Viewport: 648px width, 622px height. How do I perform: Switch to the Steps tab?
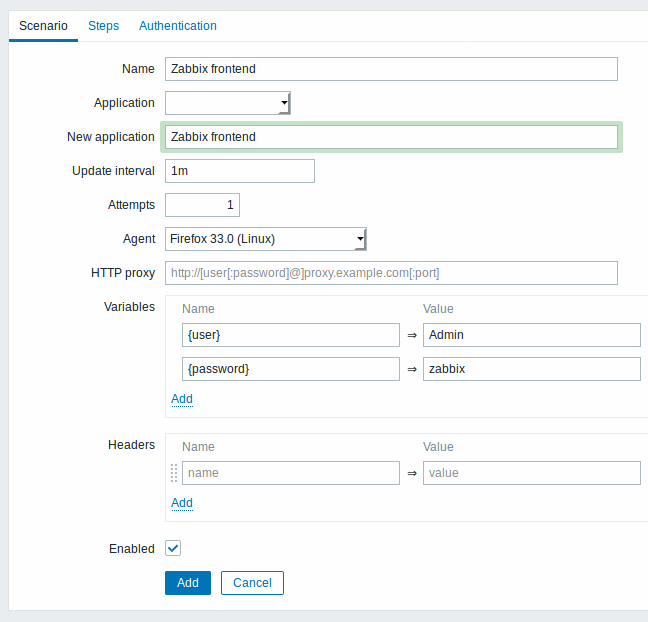[103, 26]
